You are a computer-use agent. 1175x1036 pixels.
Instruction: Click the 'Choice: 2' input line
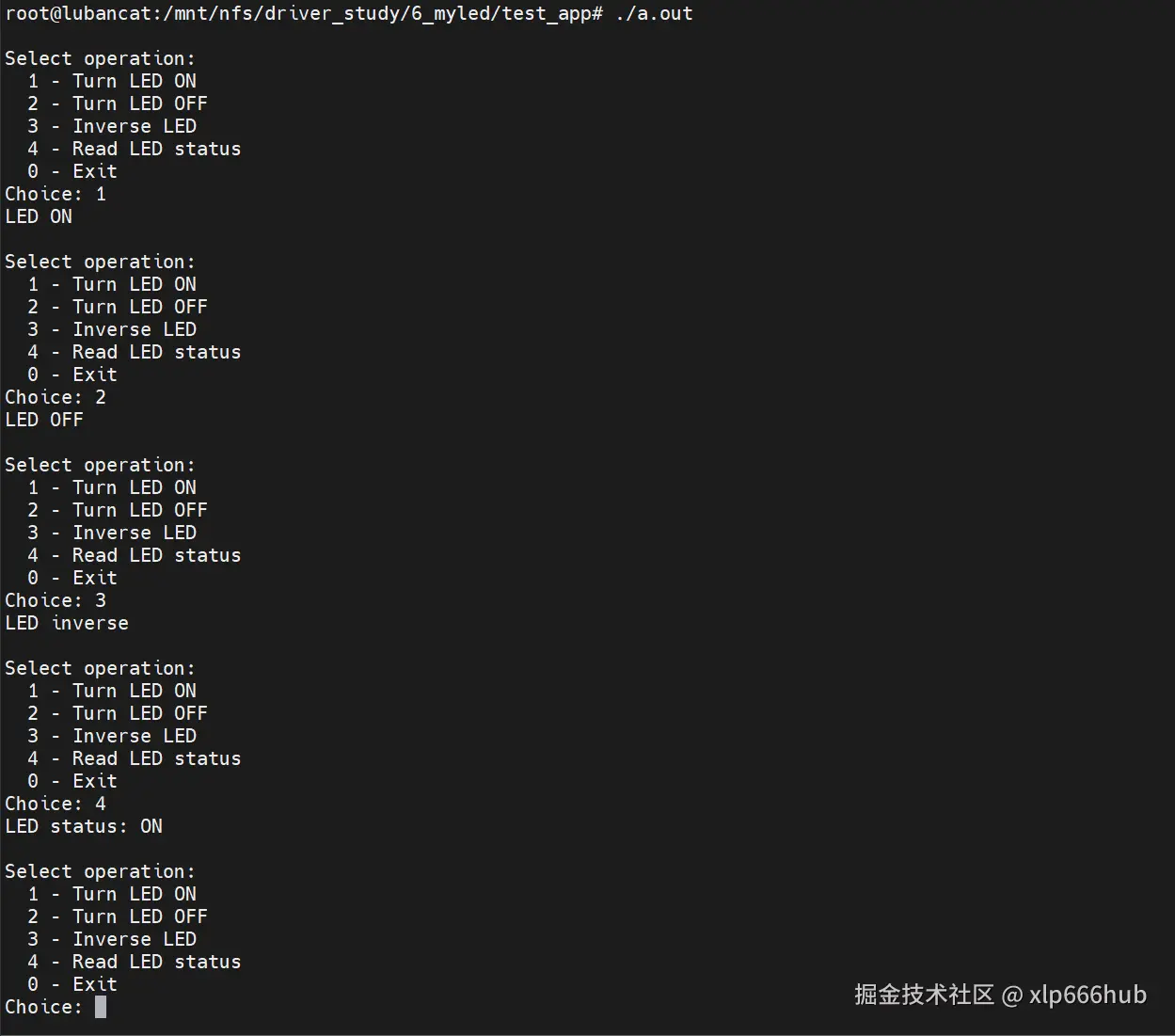tap(56, 397)
